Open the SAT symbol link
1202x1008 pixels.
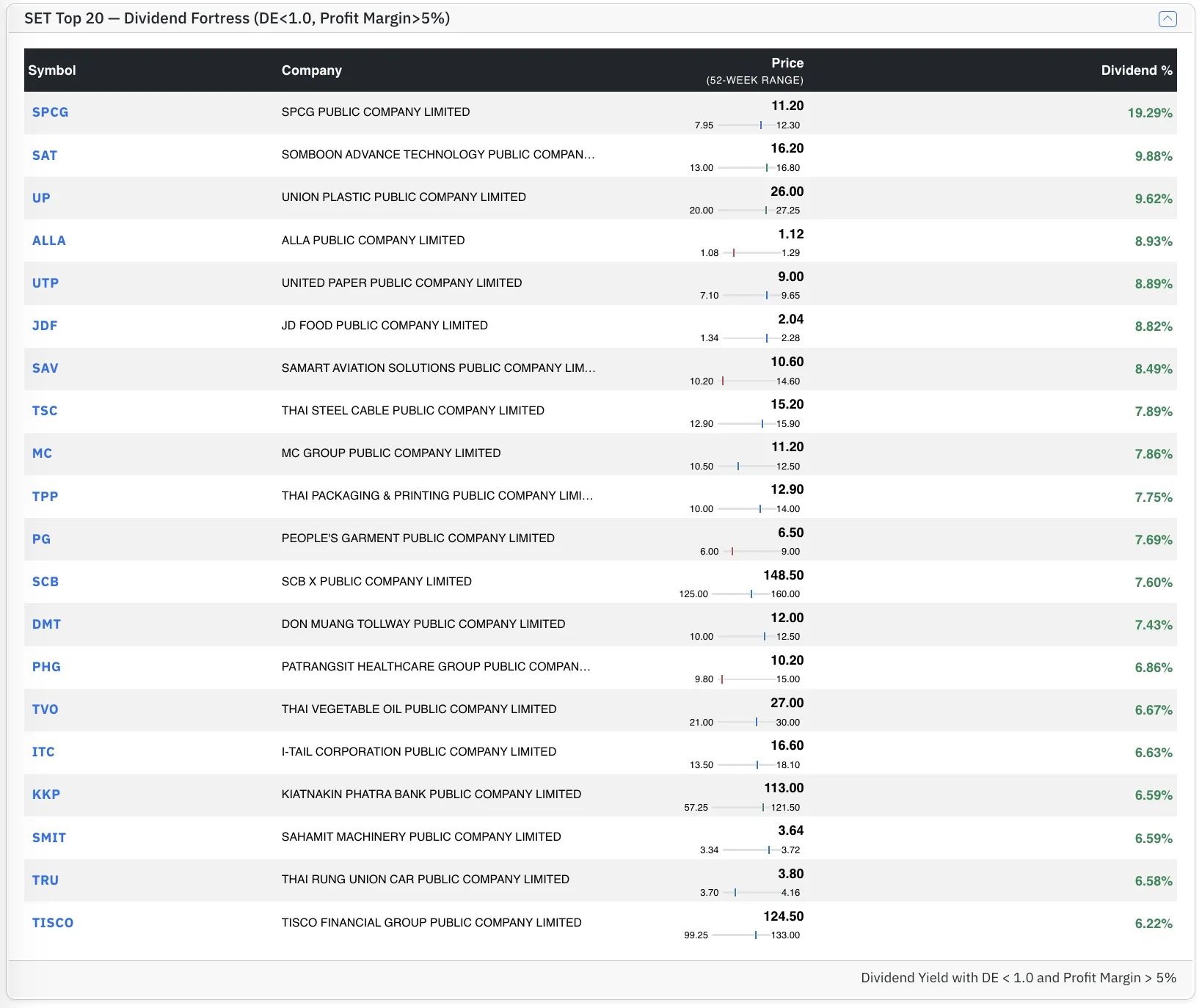pos(45,156)
